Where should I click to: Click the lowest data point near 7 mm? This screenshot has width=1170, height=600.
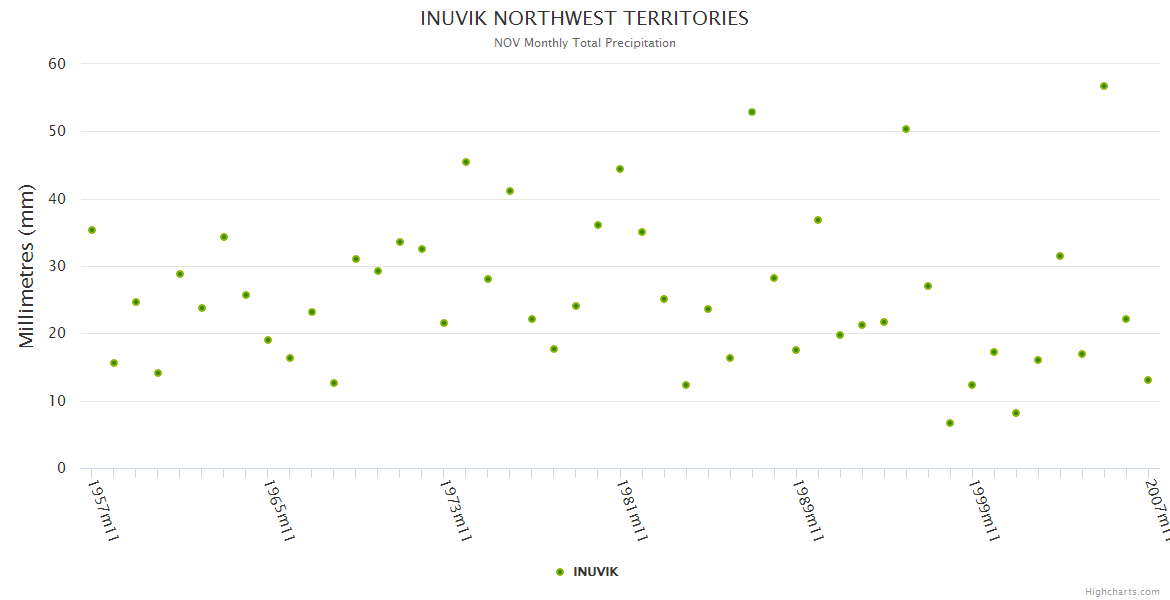[x=950, y=423]
